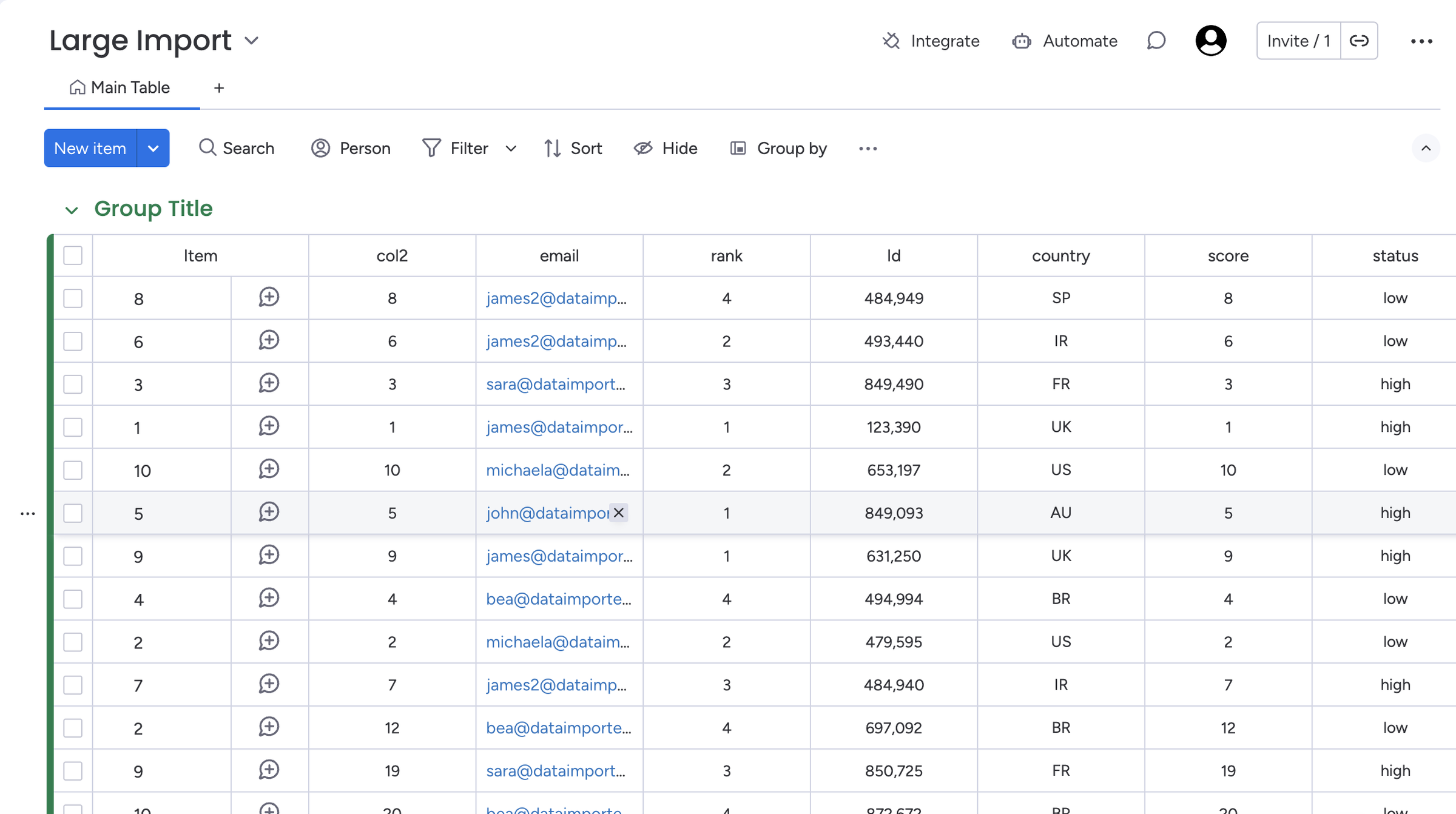Open the Sort options
1456x814 pixels.
click(573, 148)
